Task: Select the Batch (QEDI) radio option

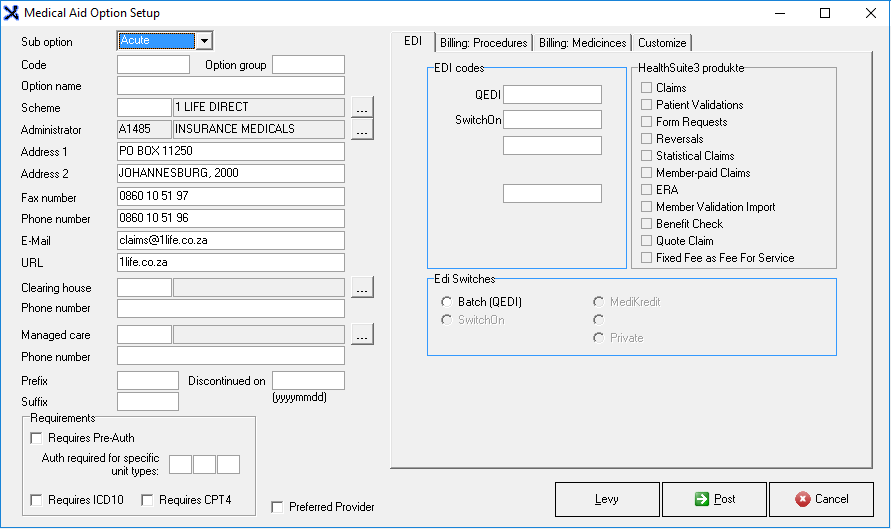Action: coord(446,302)
